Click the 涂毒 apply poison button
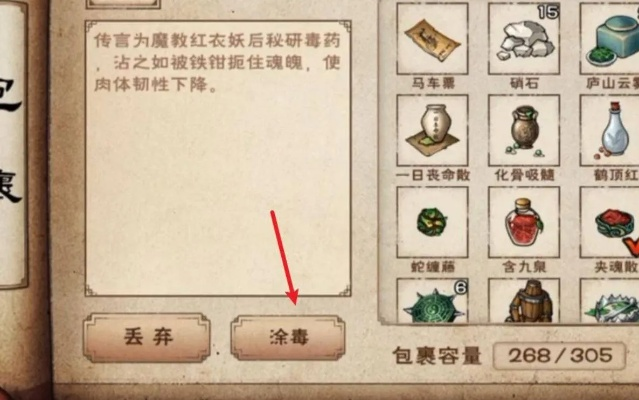 288,338
